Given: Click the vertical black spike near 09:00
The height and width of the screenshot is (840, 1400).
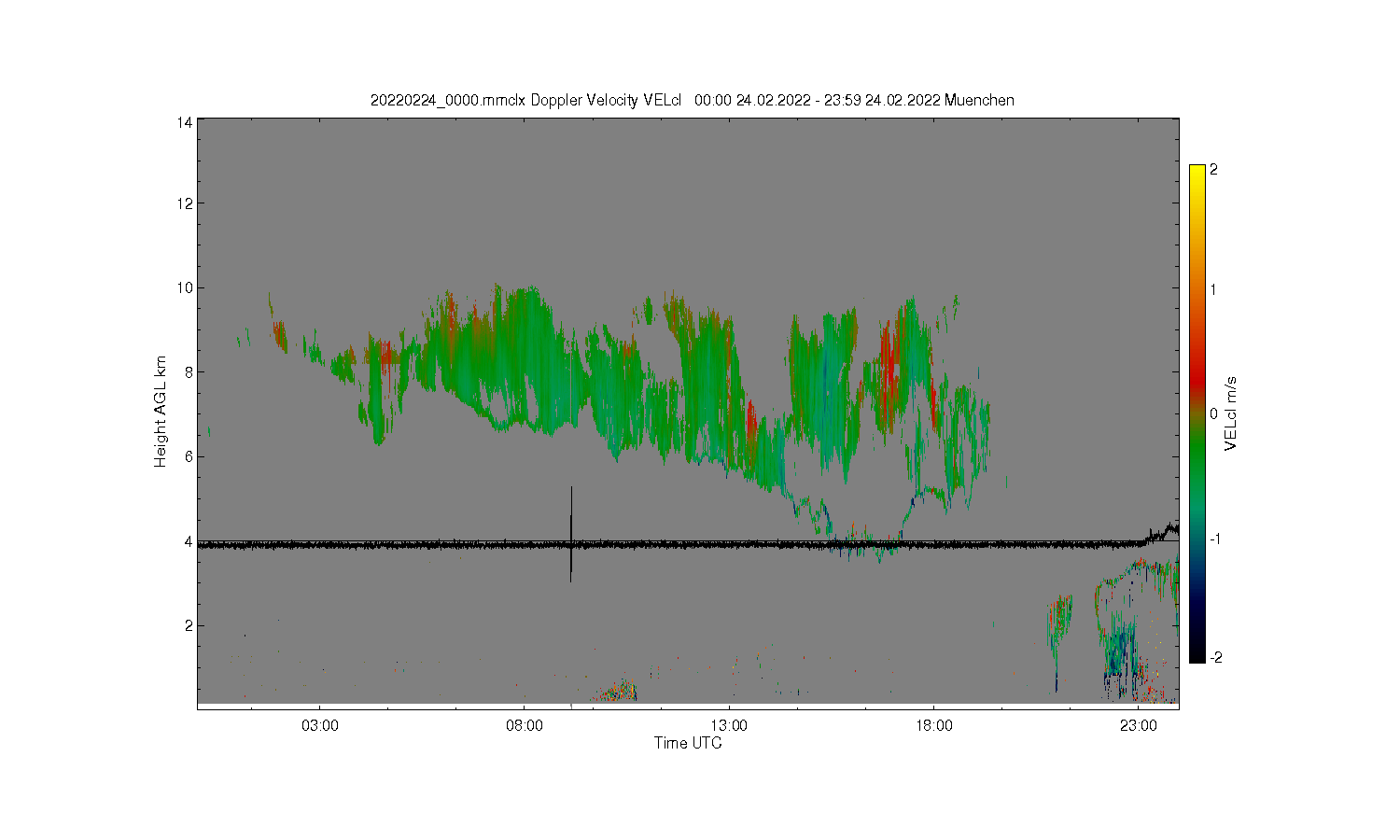Looking at the screenshot, I should (571, 534).
